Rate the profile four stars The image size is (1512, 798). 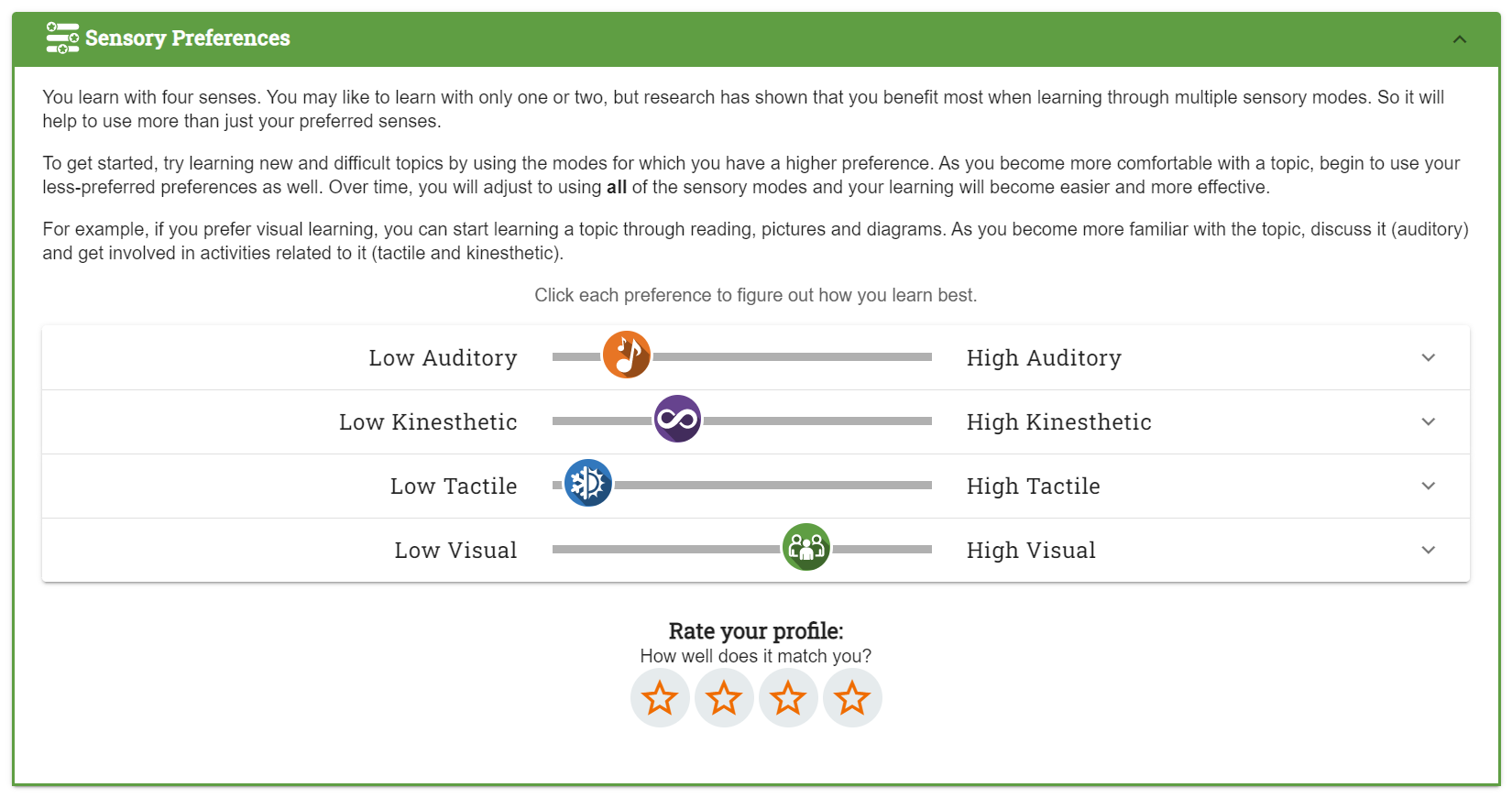(852, 698)
